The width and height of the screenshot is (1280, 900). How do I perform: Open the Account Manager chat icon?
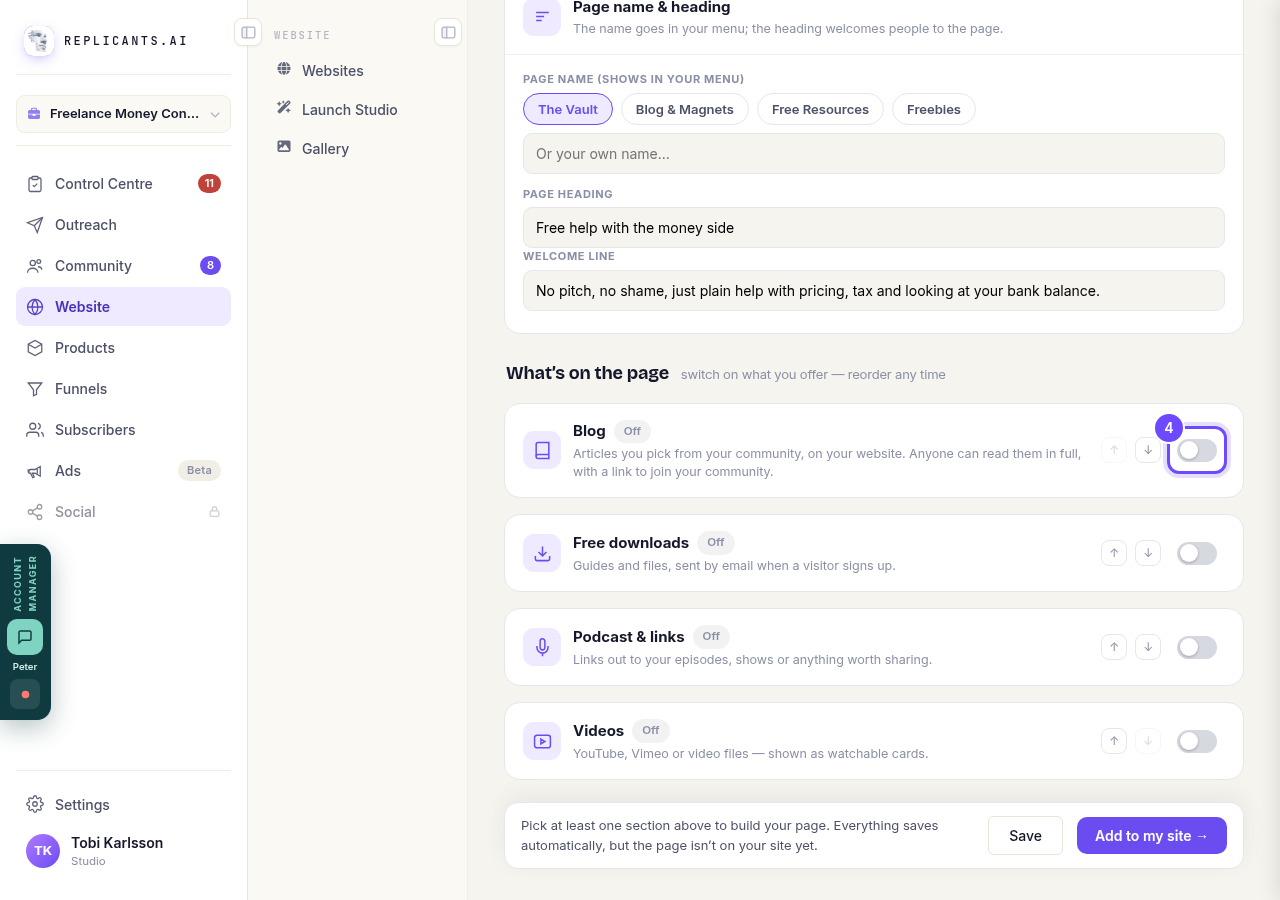[x=25, y=637]
